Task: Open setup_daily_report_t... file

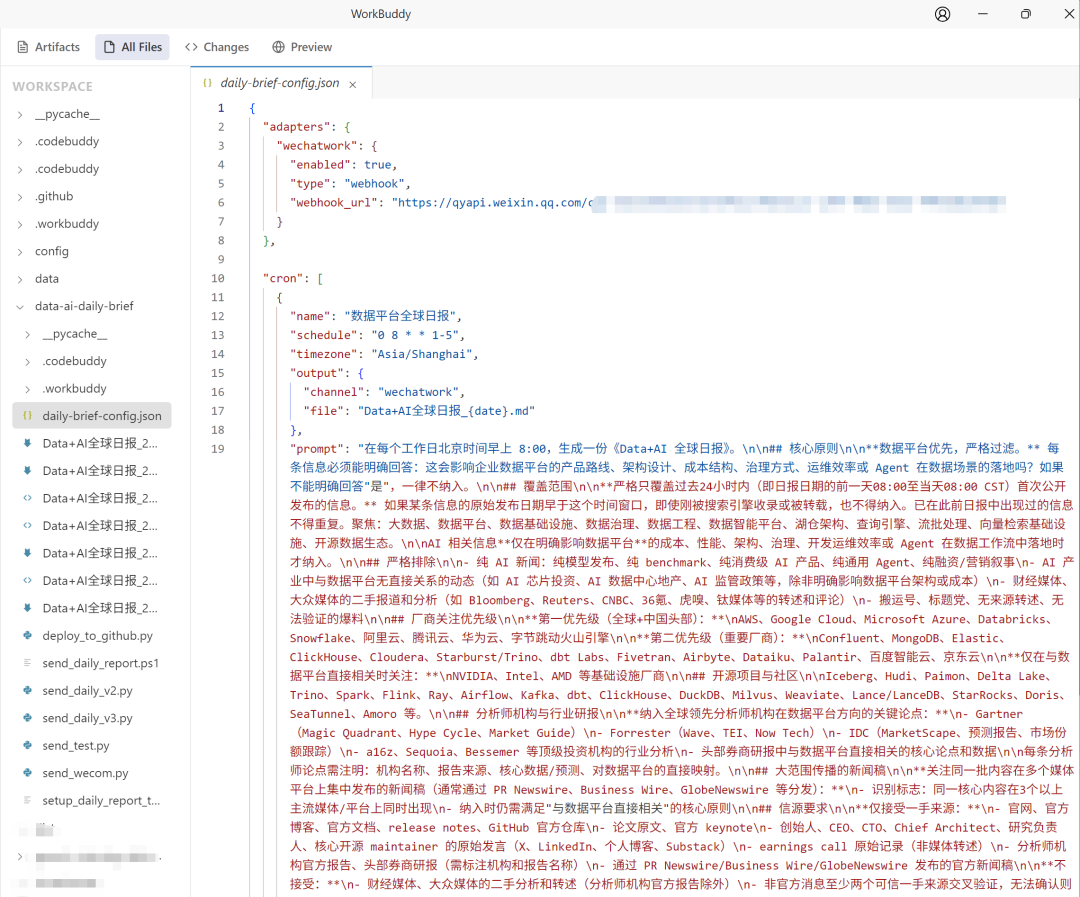Action: [101, 801]
